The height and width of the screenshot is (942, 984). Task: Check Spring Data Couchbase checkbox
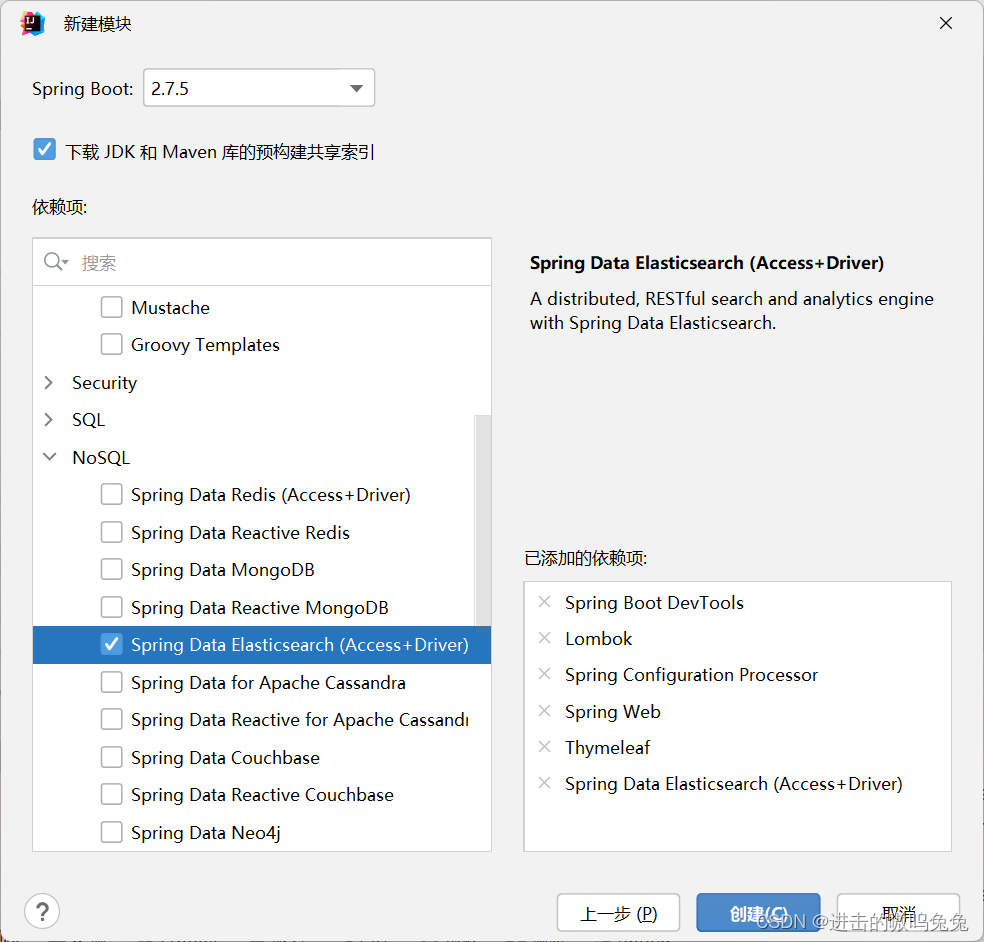click(112, 757)
